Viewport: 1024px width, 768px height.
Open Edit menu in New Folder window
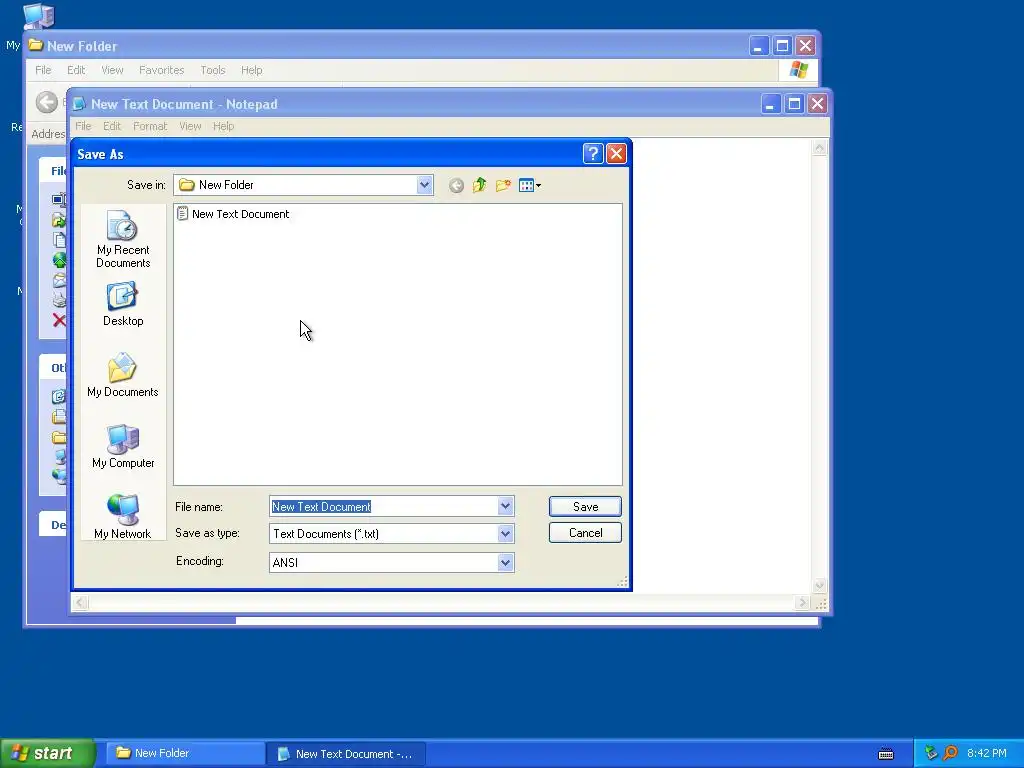coord(76,70)
